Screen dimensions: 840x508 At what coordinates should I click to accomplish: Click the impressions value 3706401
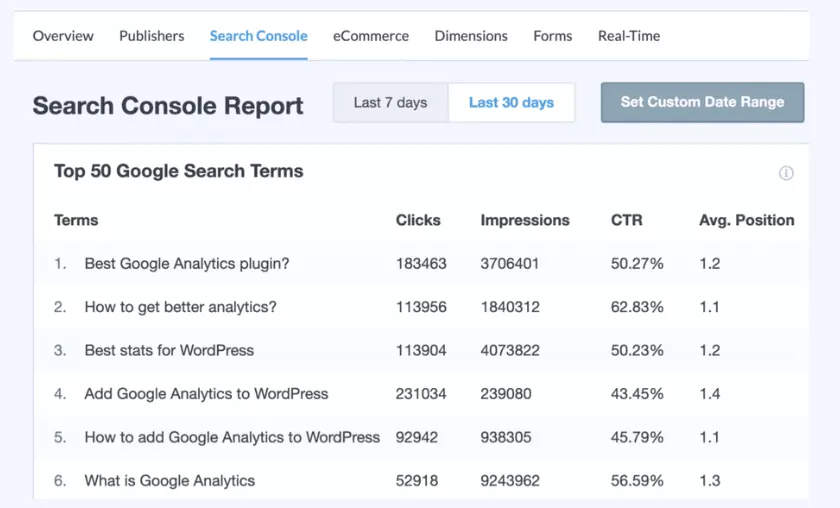[509, 264]
